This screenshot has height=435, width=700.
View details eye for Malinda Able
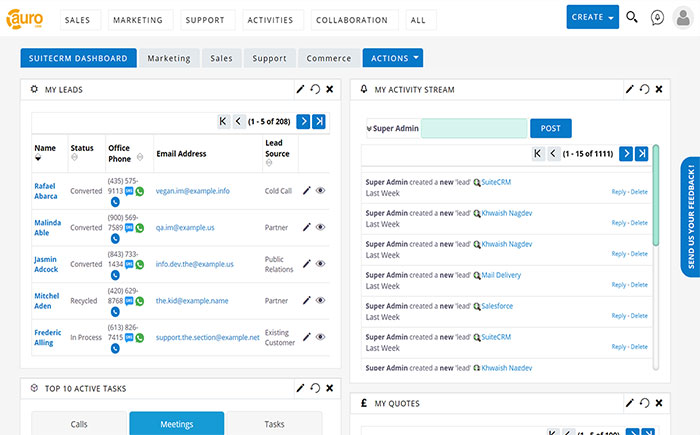point(321,227)
